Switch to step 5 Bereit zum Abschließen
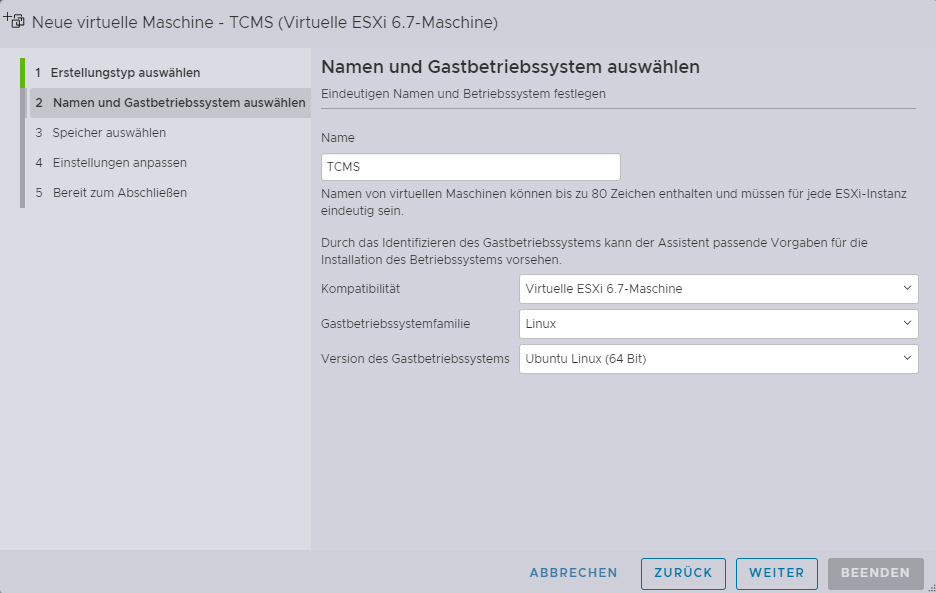This screenshot has height=593, width=936. 119,193
